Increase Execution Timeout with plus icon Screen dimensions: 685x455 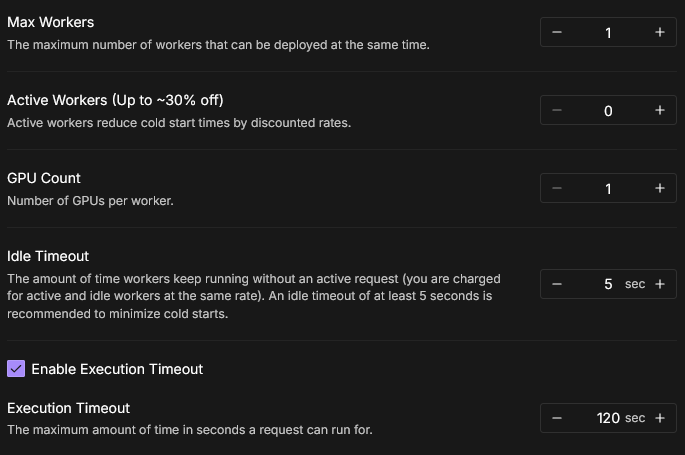[659, 418]
